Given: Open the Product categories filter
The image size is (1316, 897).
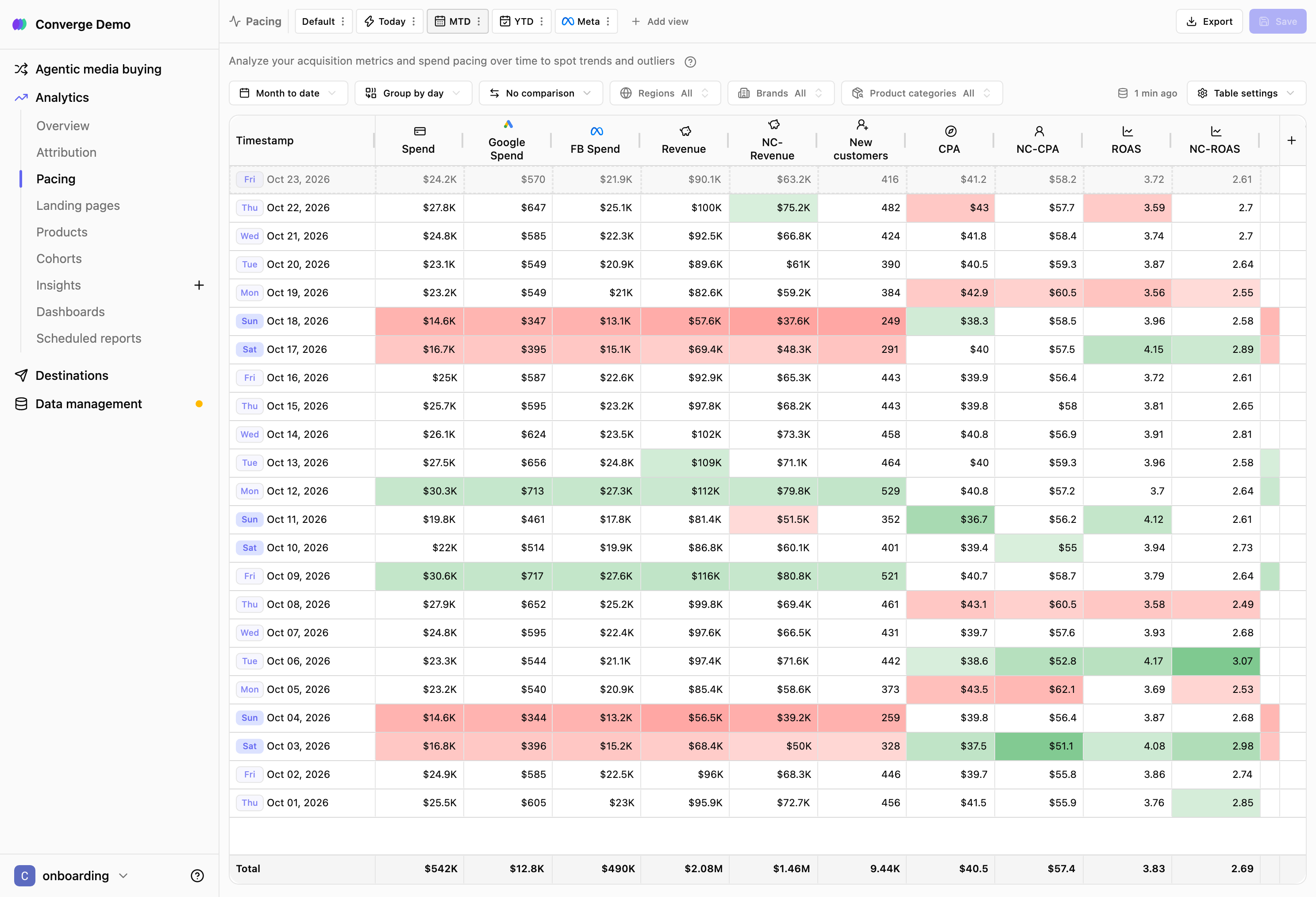Looking at the screenshot, I should click(x=921, y=93).
